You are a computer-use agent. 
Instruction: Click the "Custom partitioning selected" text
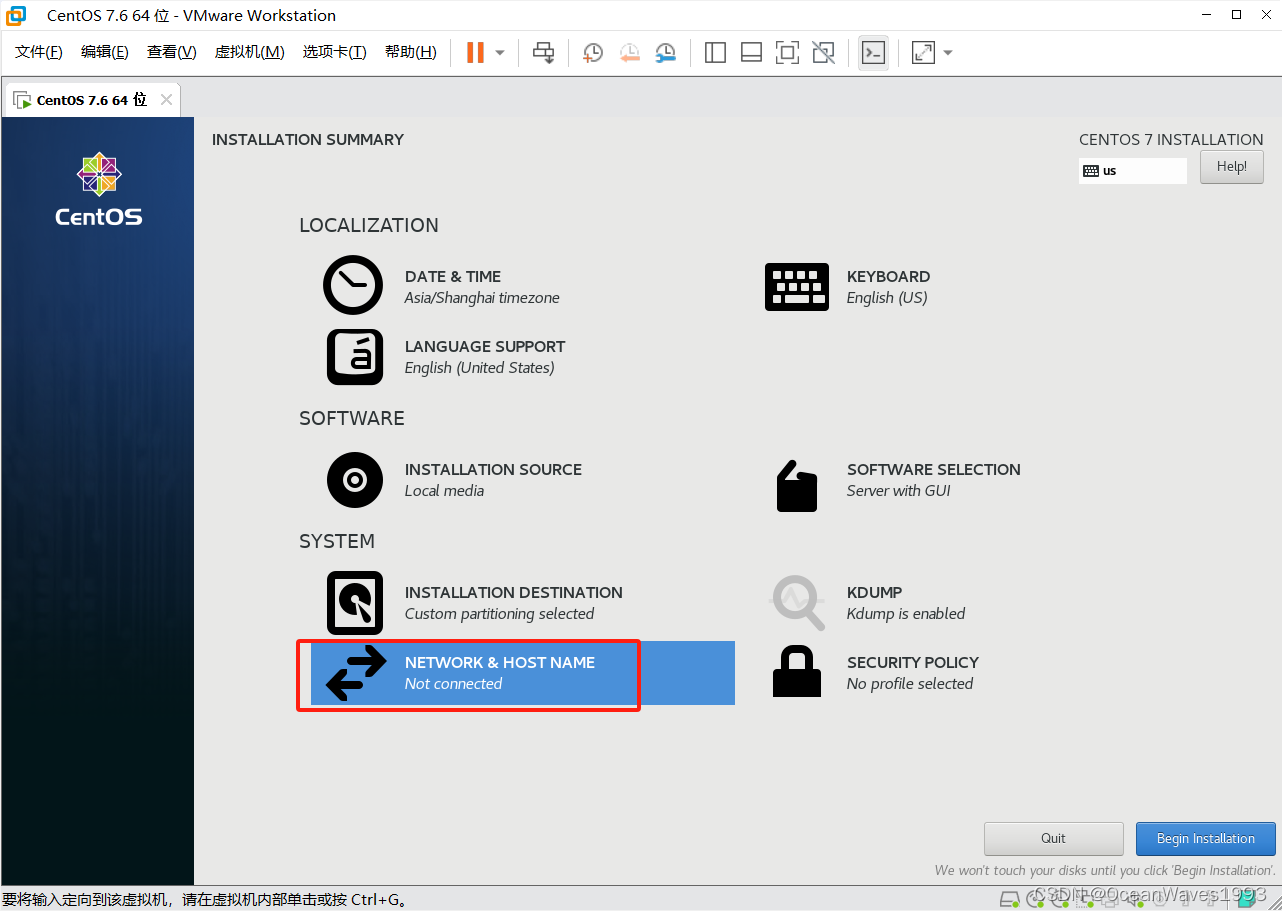click(x=499, y=614)
